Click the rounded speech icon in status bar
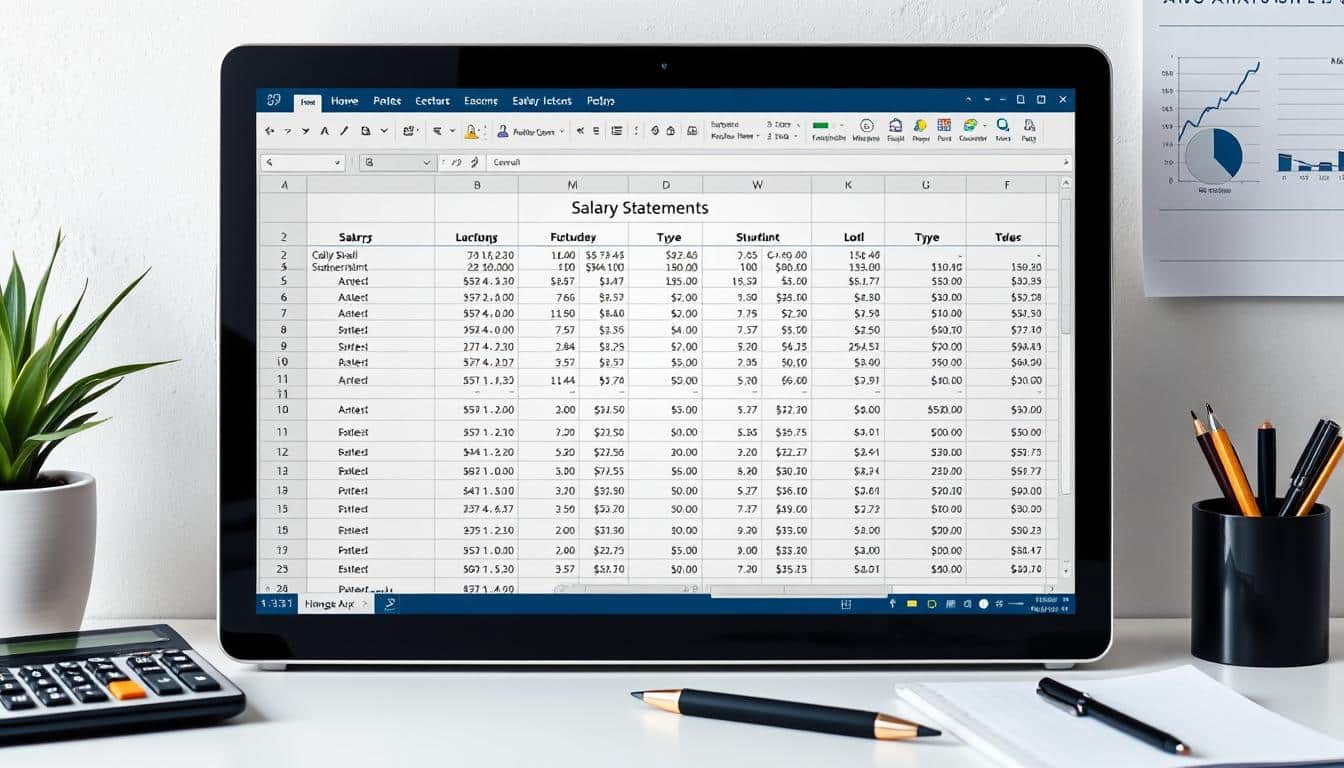 [931, 604]
